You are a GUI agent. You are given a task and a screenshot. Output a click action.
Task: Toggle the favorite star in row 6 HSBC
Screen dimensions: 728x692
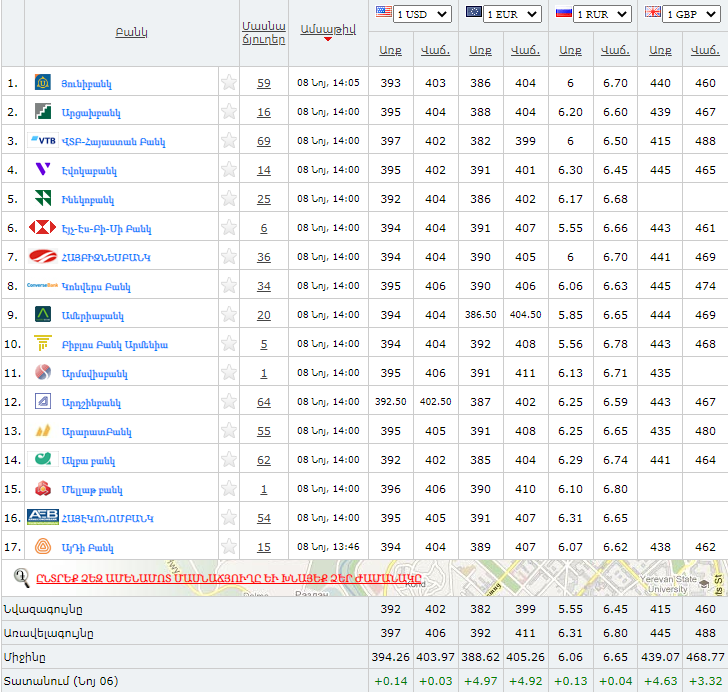pyautogui.click(x=229, y=228)
